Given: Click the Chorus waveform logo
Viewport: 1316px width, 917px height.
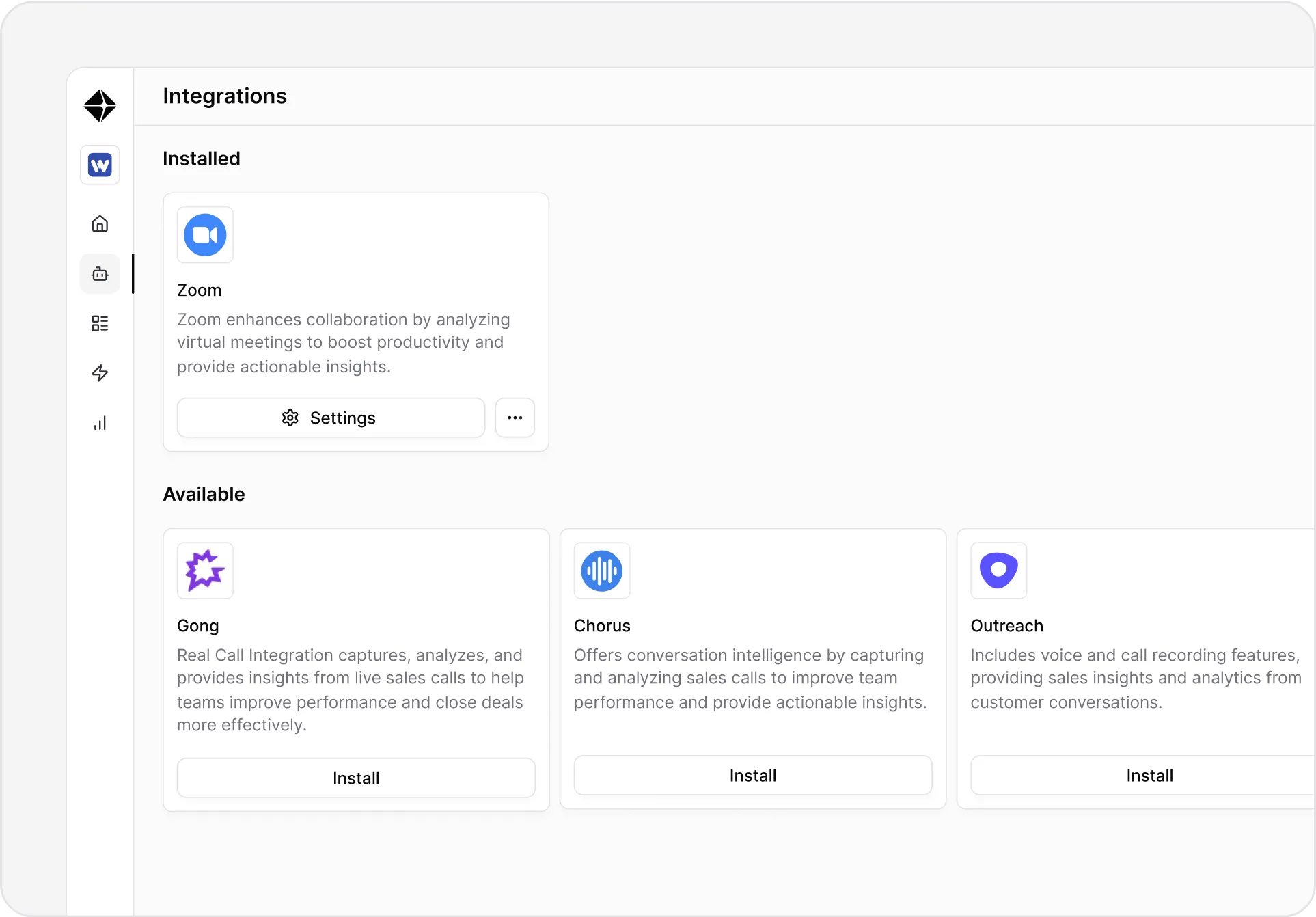Looking at the screenshot, I should (x=601, y=571).
